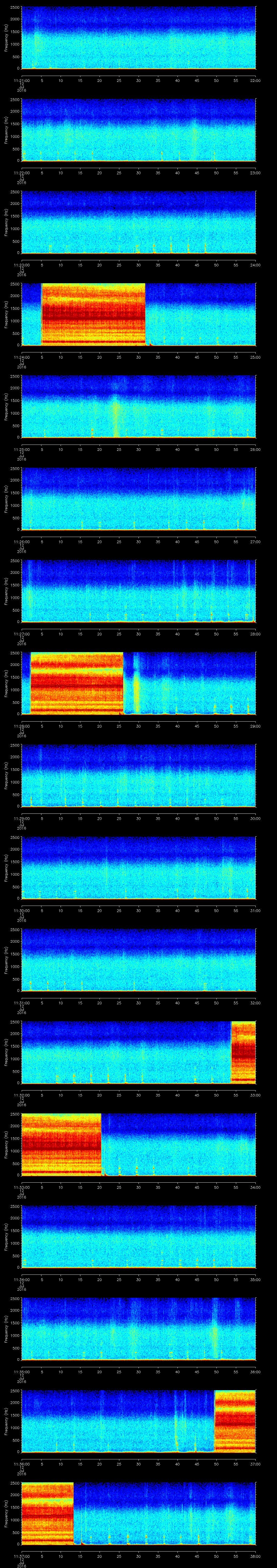Click the red burst at the end of the 11:32:00 spectrogram
Viewport: 277px width, 1568px height.
point(243,1051)
